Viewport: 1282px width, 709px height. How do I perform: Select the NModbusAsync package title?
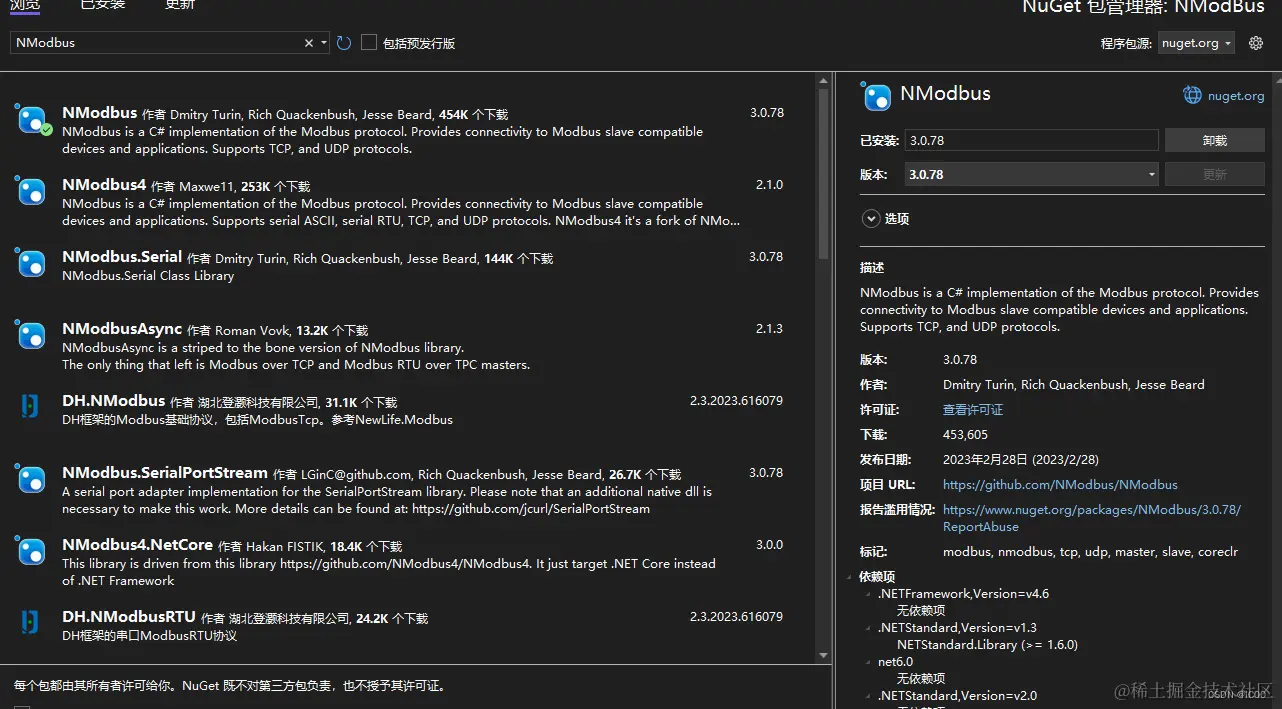[x=122, y=329]
